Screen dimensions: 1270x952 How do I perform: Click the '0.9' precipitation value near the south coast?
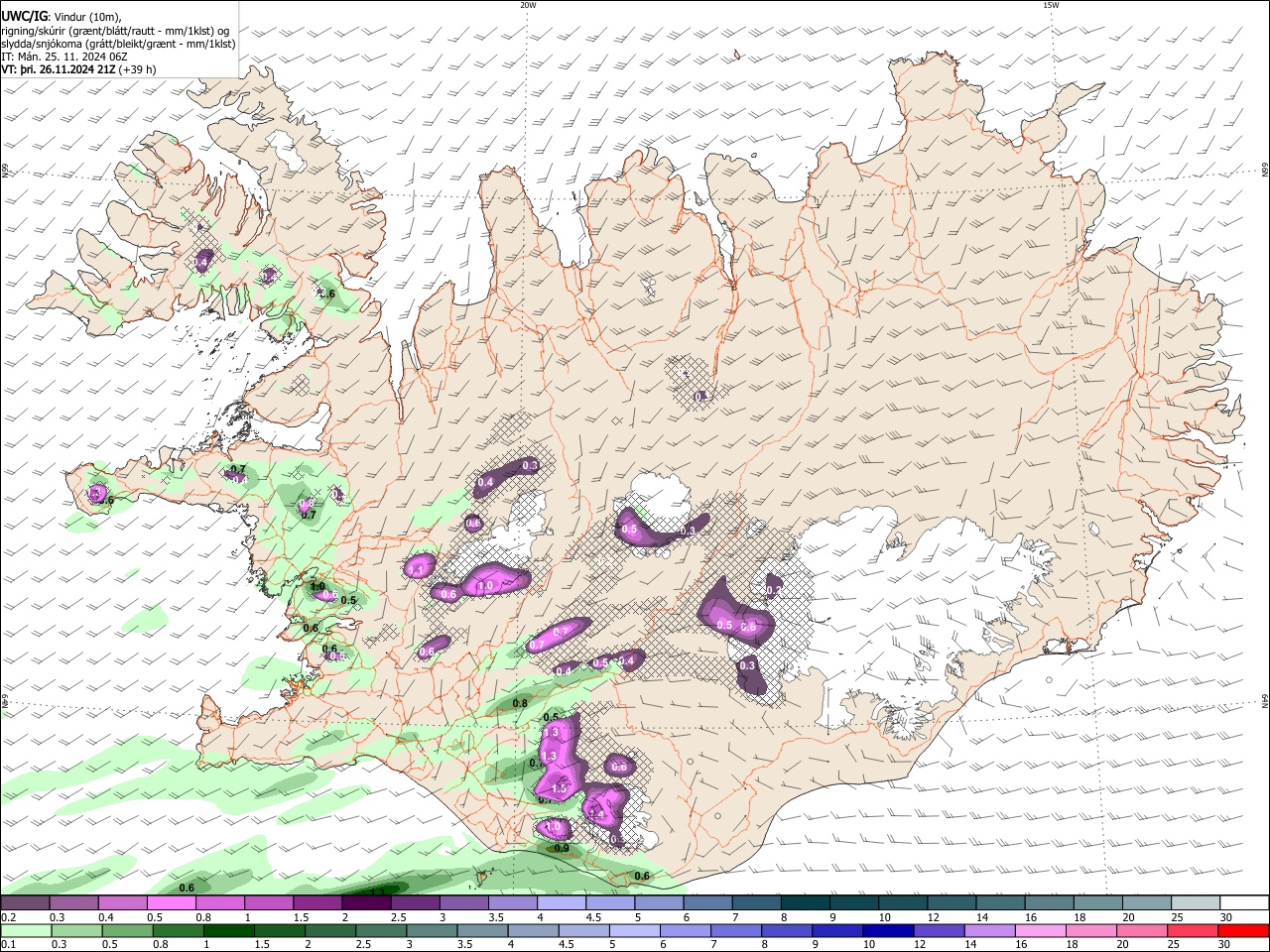point(562,848)
